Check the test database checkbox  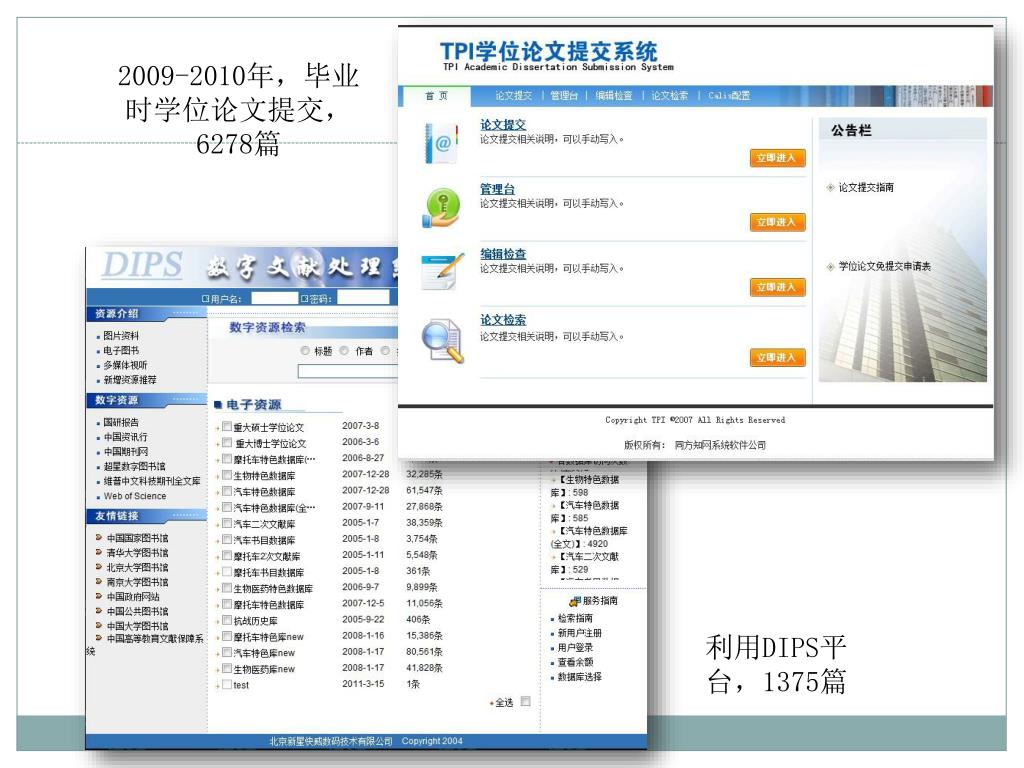[x=227, y=684]
